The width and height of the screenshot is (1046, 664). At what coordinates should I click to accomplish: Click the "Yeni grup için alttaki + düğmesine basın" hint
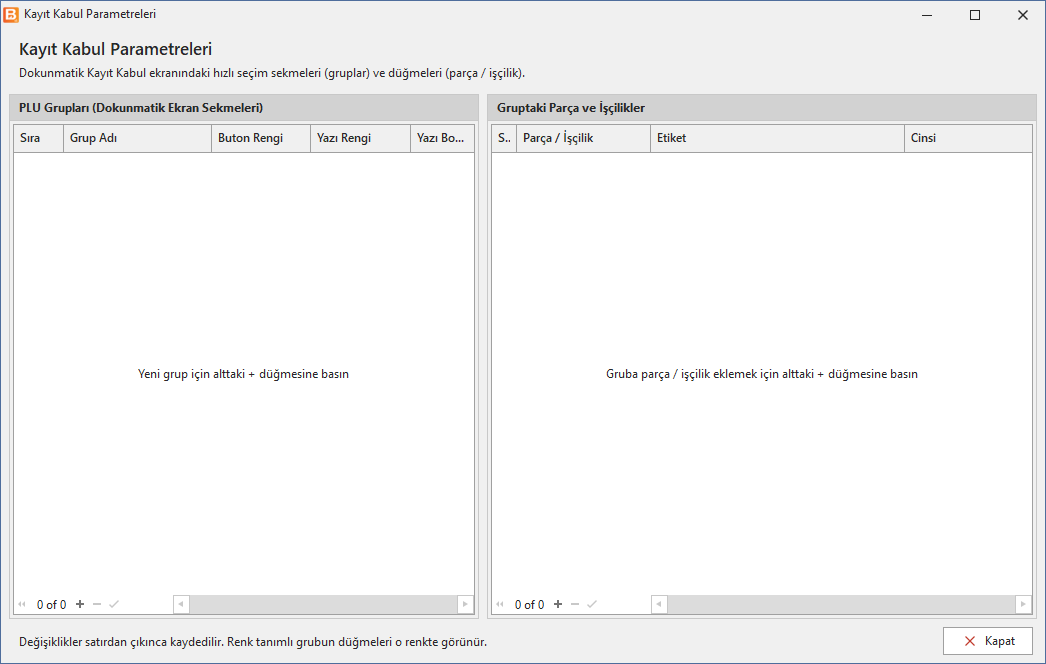click(243, 374)
